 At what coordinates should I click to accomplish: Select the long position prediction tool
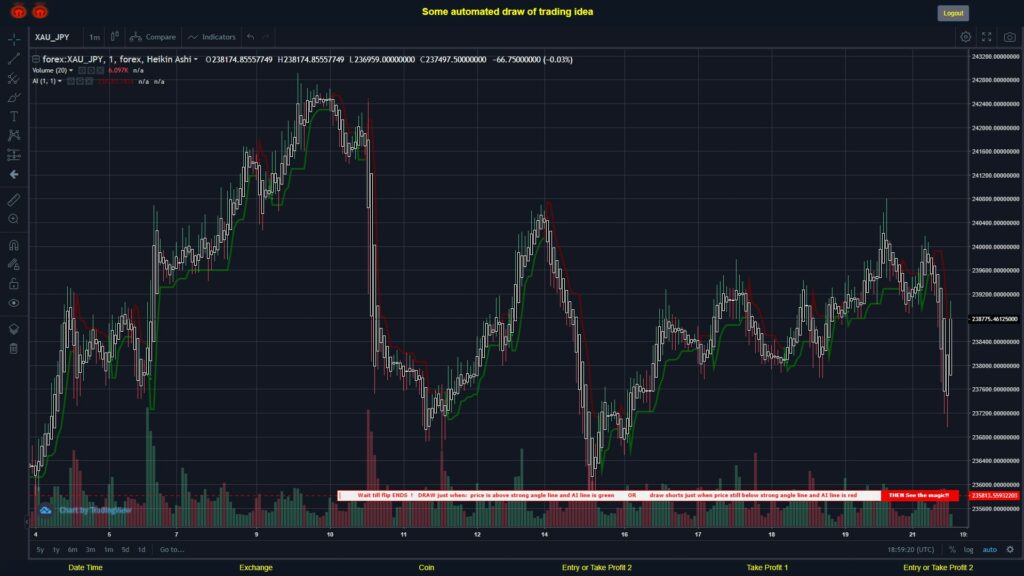point(14,155)
